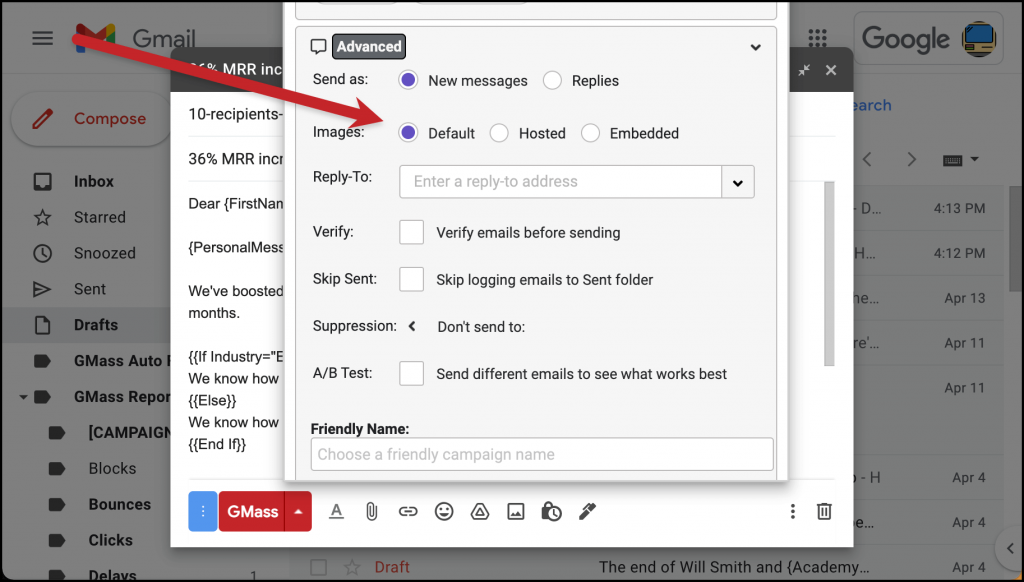1024x582 pixels.
Task: Enable Verify emails before sending
Action: click(411, 232)
